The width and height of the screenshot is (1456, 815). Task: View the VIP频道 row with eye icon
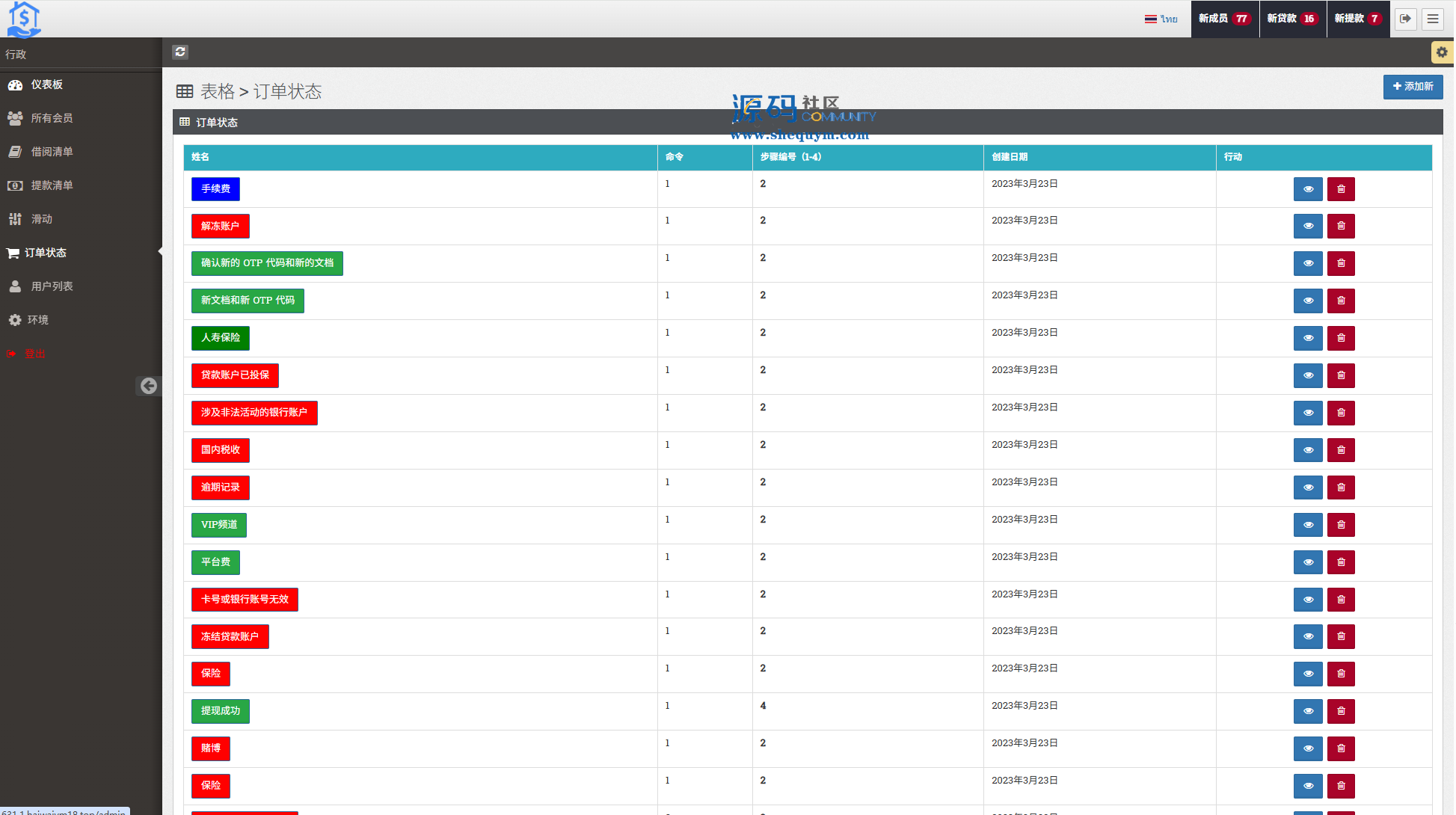point(1308,525)
